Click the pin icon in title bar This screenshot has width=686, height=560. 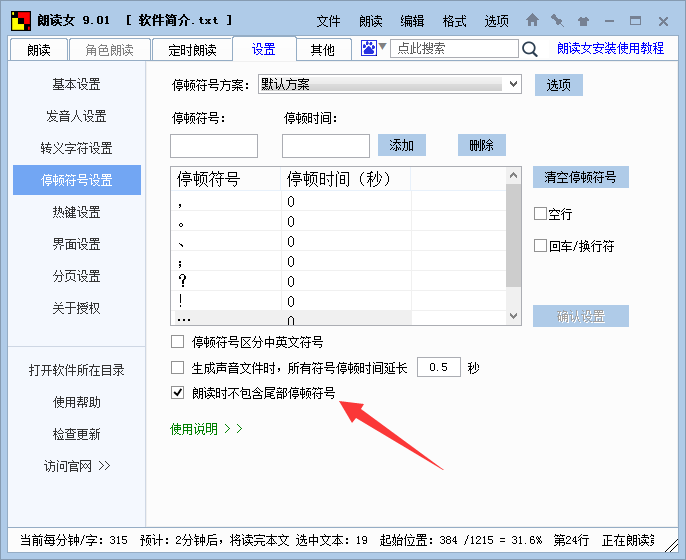point(557,20)
